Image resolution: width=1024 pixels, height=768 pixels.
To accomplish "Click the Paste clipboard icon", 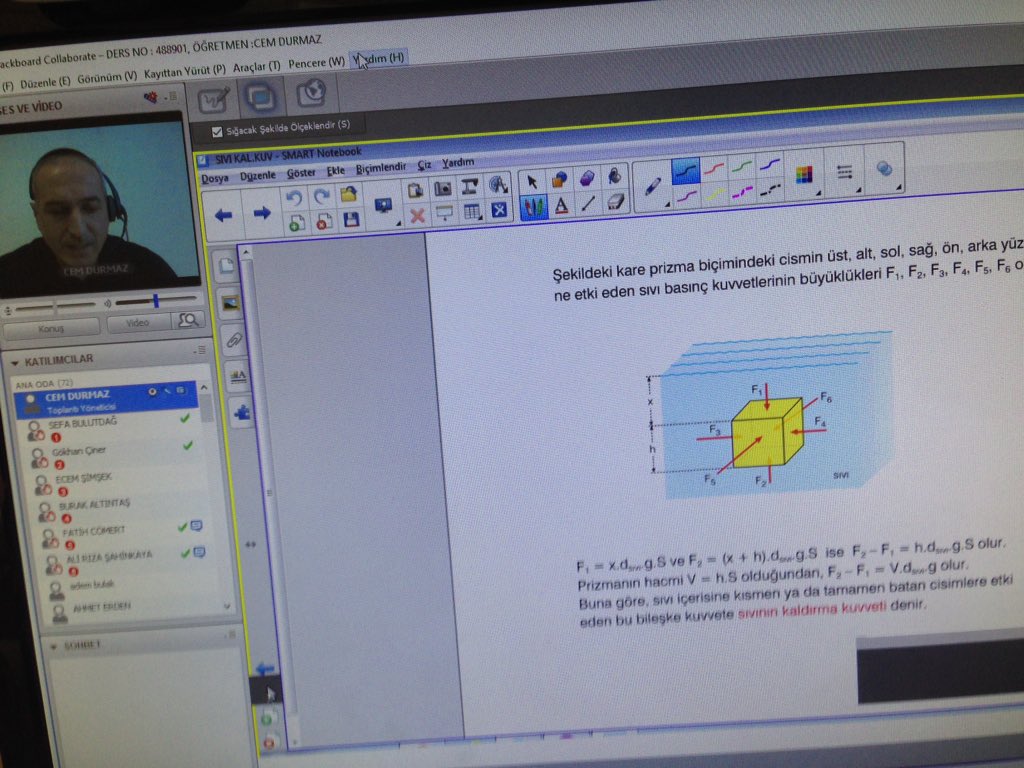I will [x=415, y=190].
